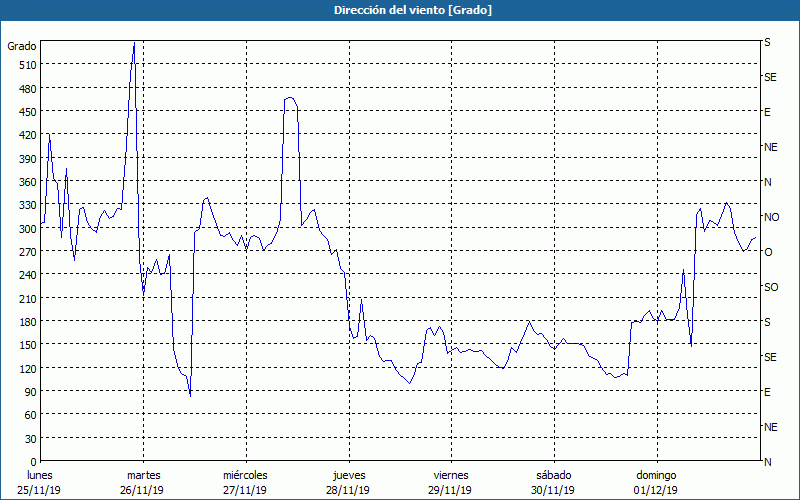The height and width of the screenshot is (500, 800).
Task: Select the 'jueves' day label
Action: (349, 476)
